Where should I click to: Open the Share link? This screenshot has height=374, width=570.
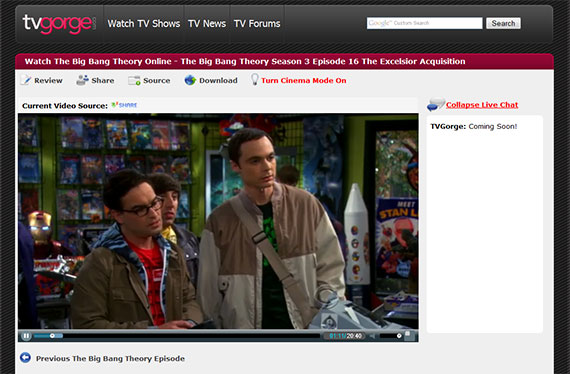tap(103, 81)
